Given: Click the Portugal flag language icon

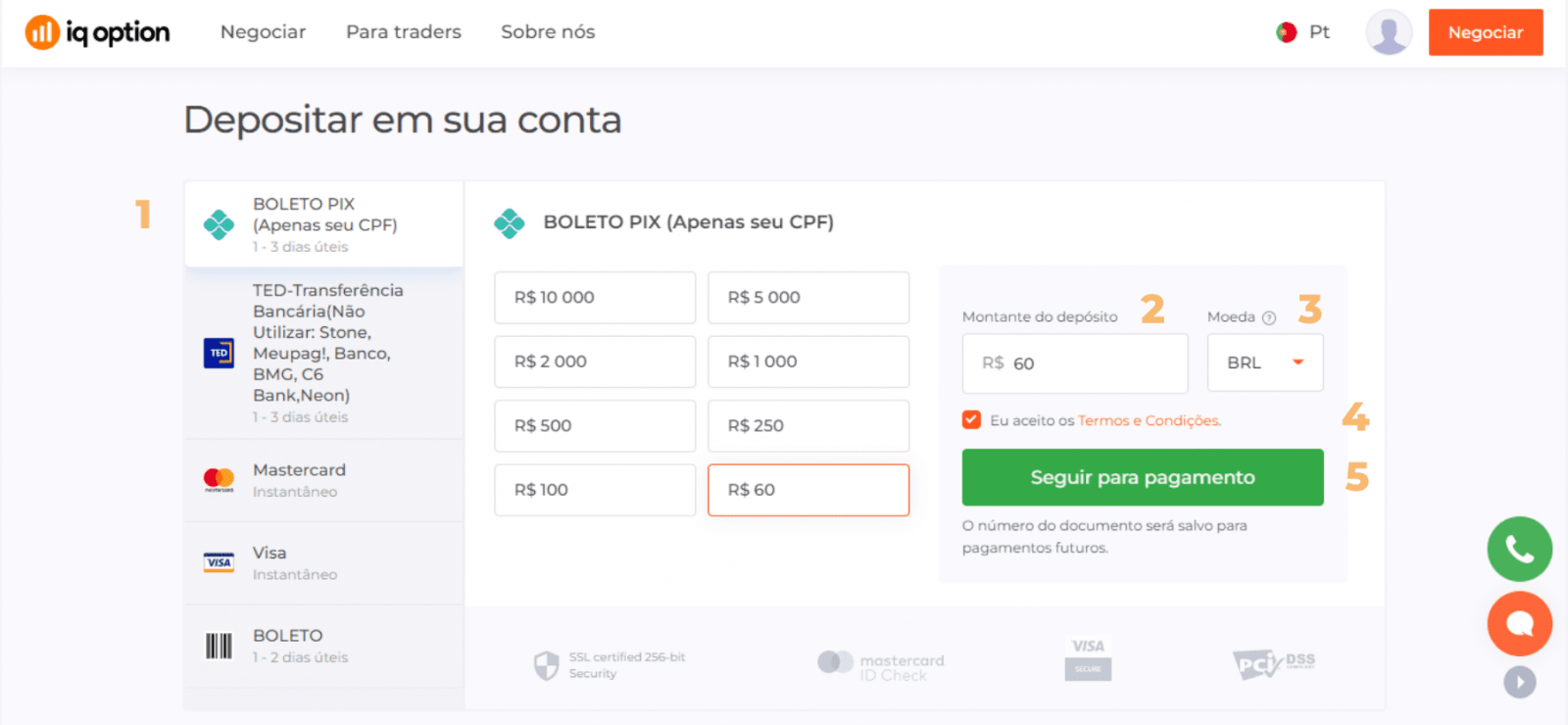Looking at the screenshot, I should coord(1287,32).
